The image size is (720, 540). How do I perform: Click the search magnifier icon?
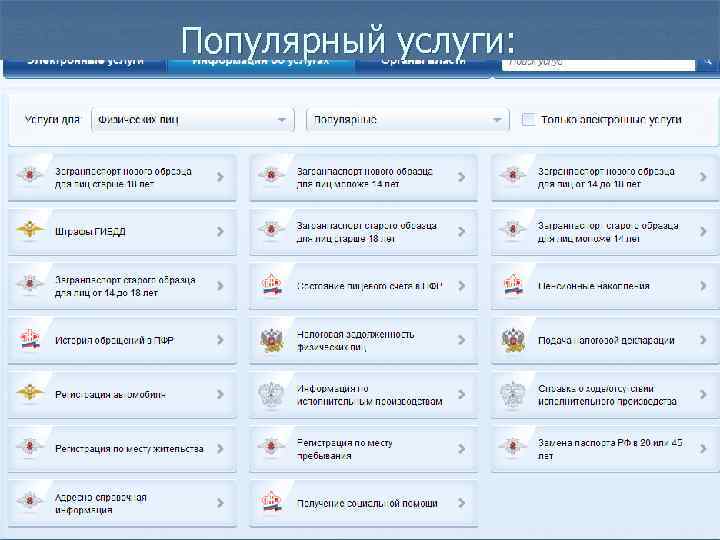(708, 61)
